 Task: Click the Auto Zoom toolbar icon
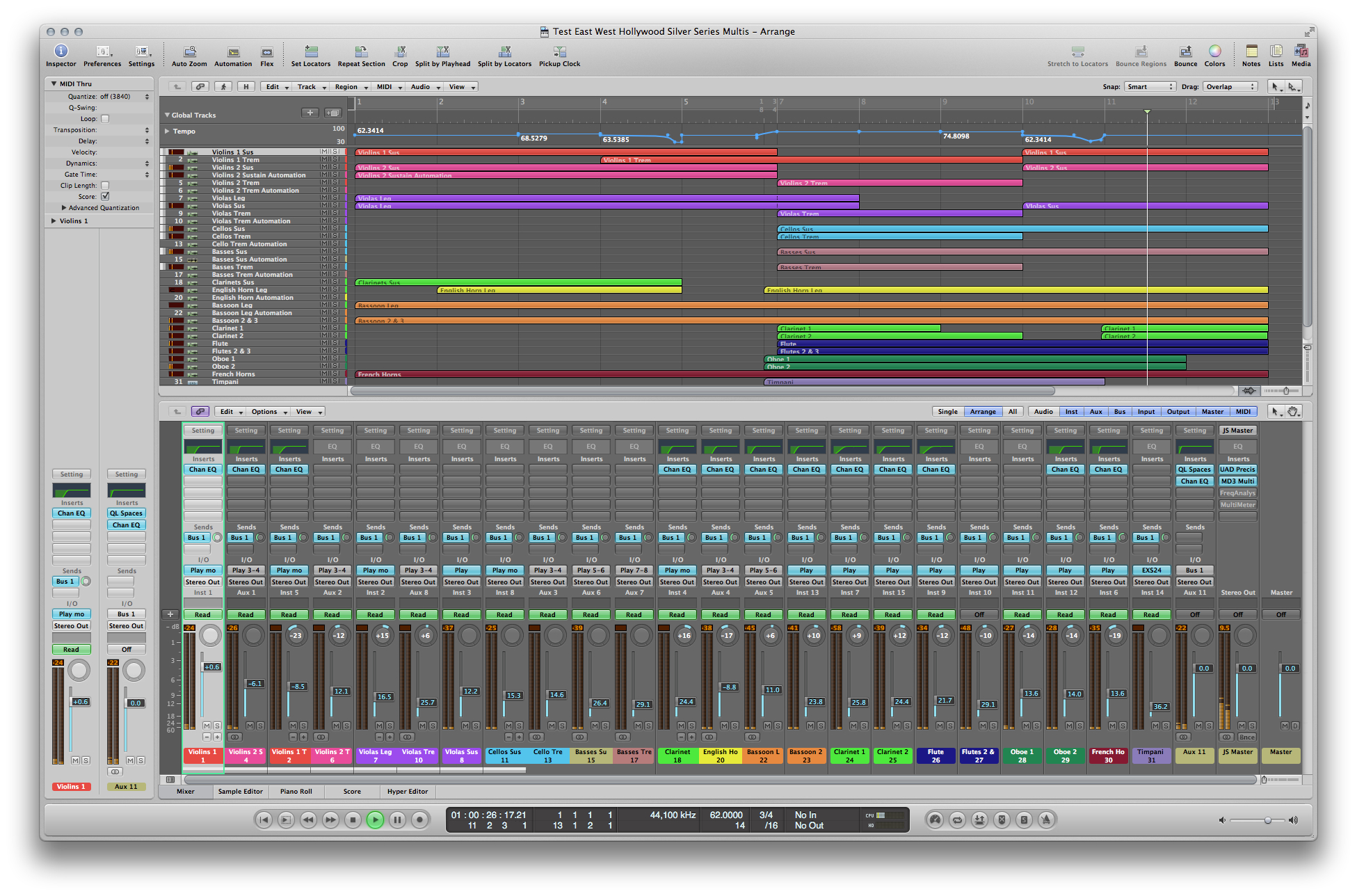tap(189, 52)
